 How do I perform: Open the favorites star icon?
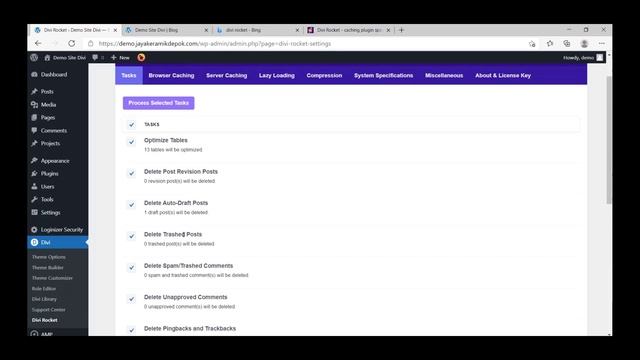click(550, 43)
